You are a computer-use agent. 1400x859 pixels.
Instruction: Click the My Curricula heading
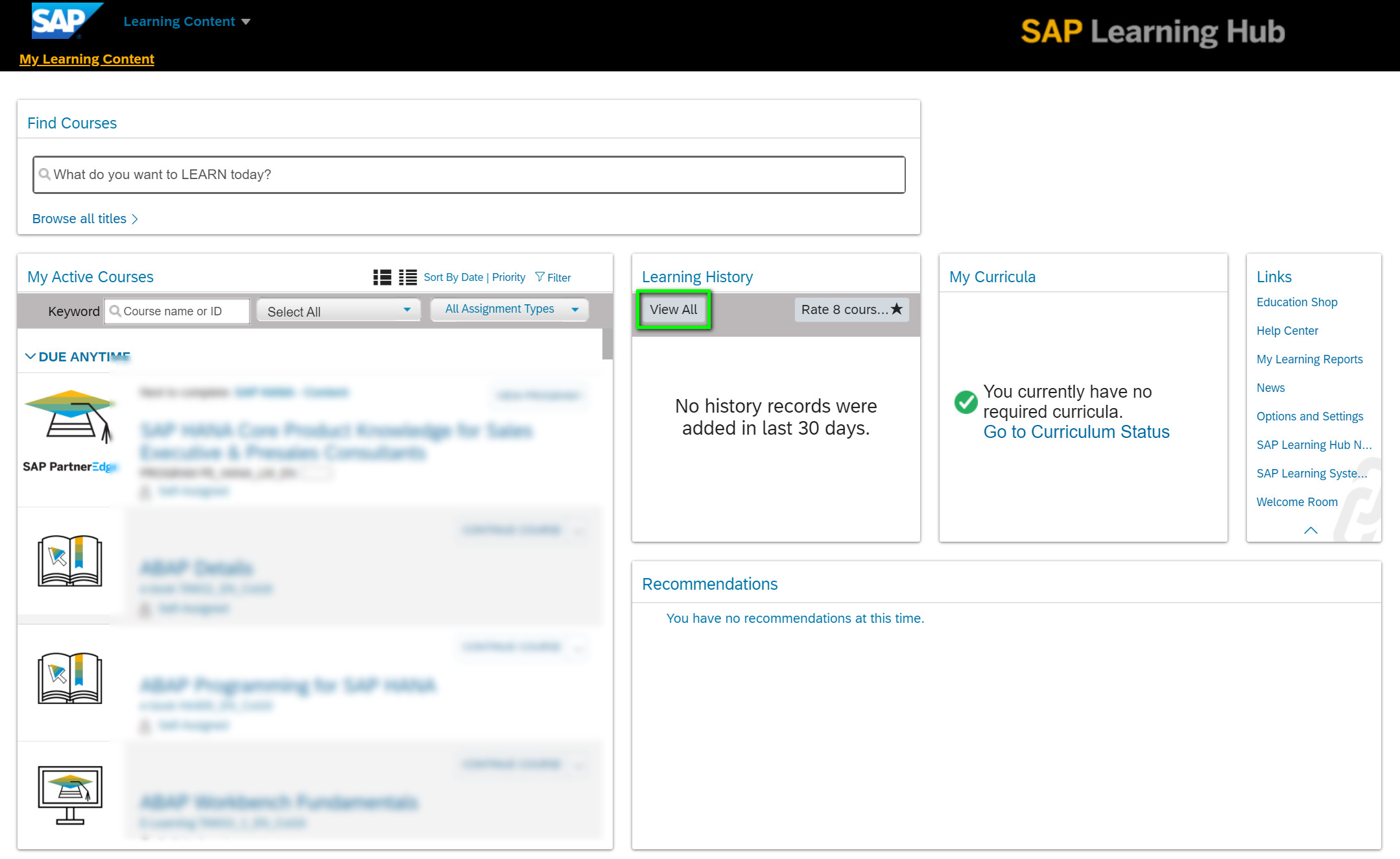[992, 277]
